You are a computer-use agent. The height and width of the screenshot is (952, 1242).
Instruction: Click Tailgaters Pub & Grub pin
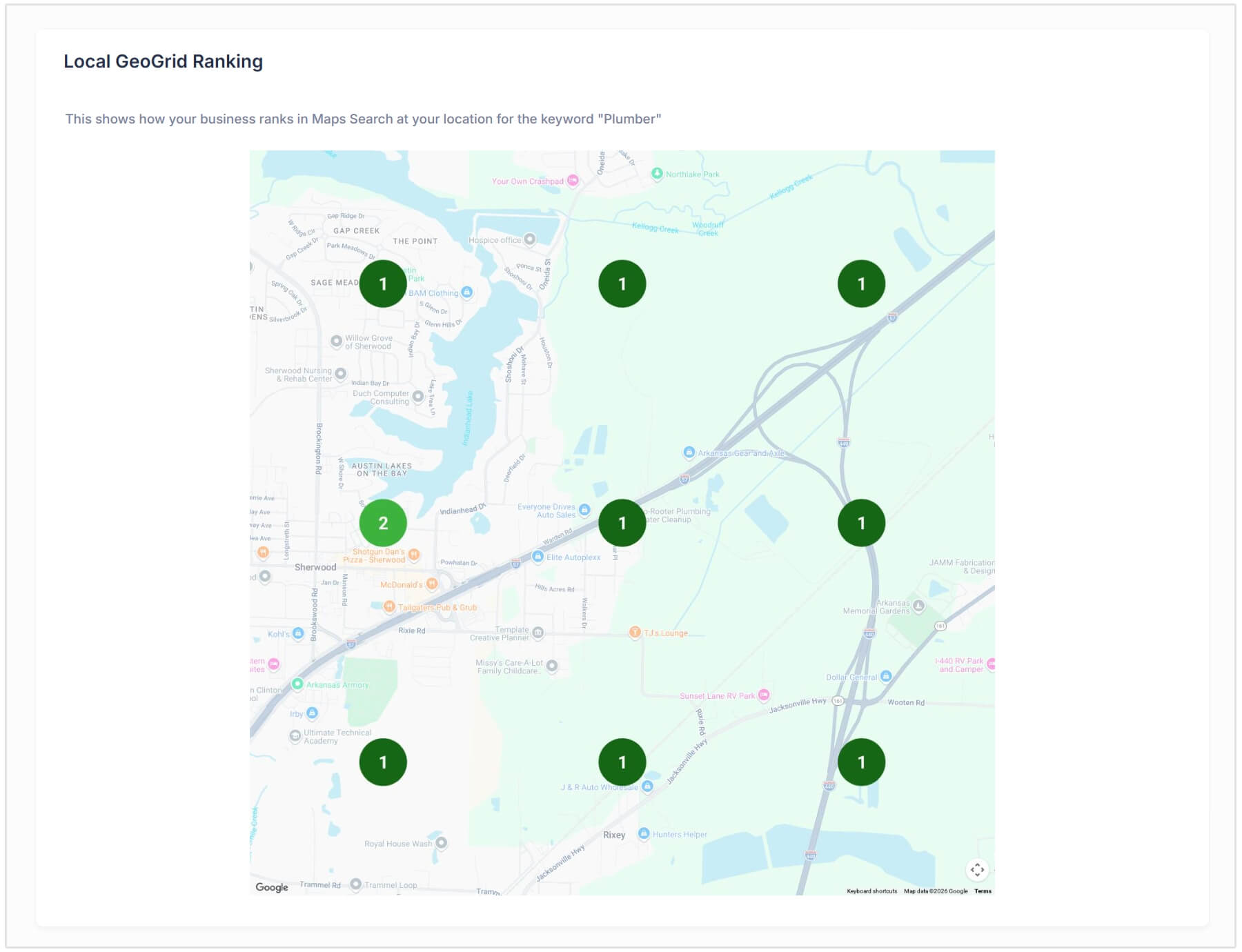coord(389,606)
